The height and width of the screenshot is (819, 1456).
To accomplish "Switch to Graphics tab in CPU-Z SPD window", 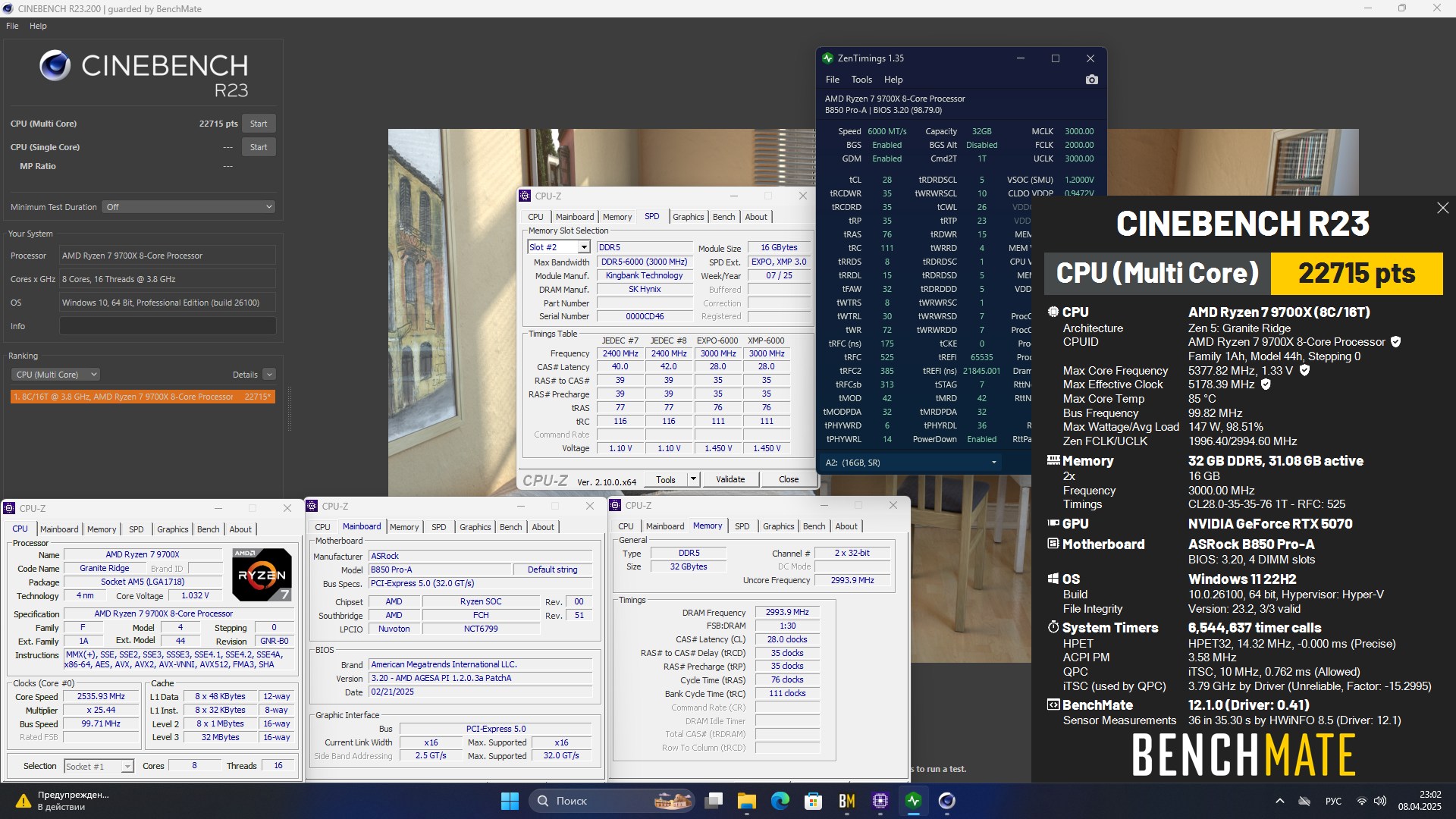I will (688, 217).
